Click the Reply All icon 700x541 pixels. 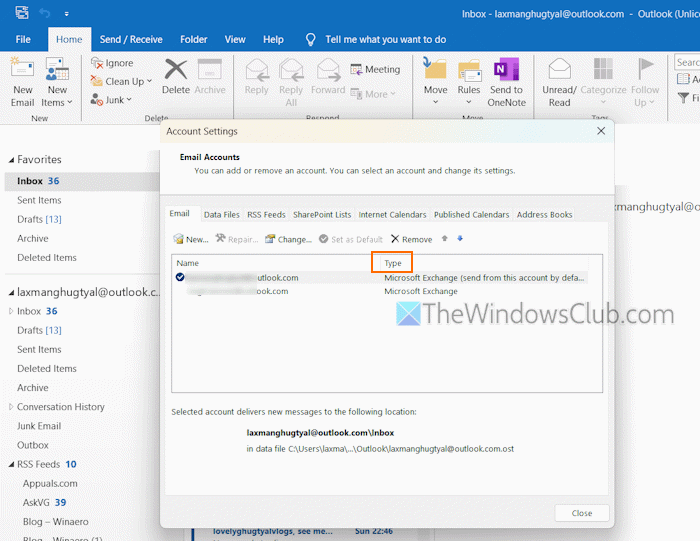(291, 70)
